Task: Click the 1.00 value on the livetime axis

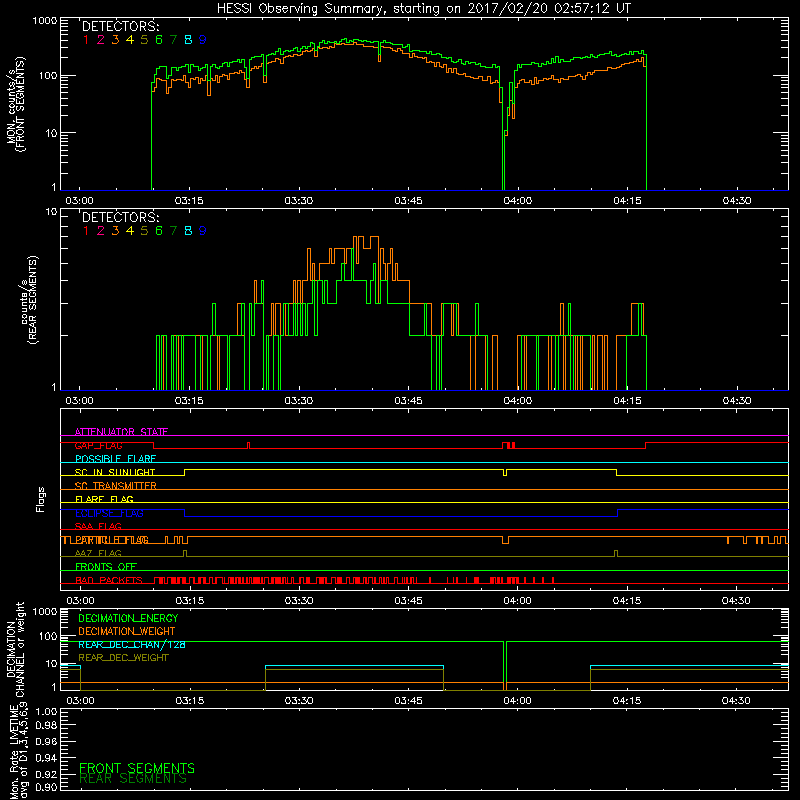Action: click(46, 712)
